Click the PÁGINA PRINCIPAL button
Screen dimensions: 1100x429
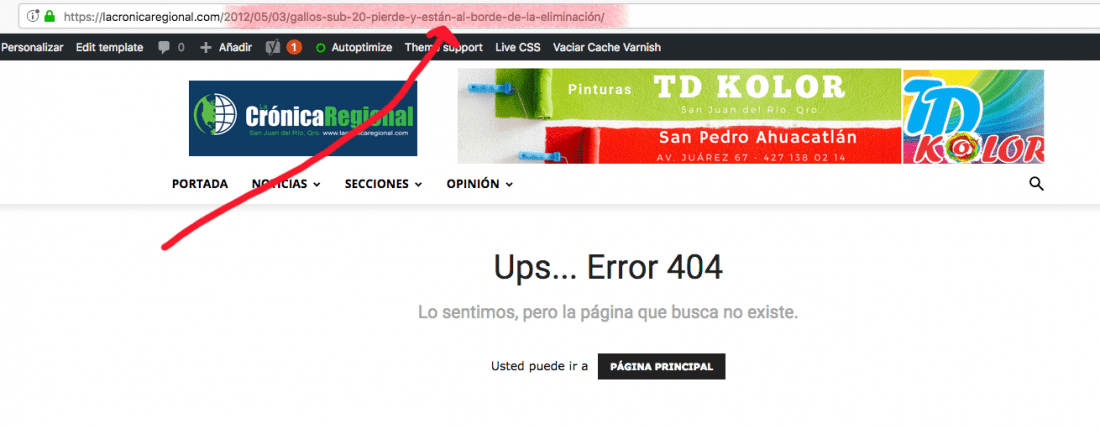tap(661, 367)
